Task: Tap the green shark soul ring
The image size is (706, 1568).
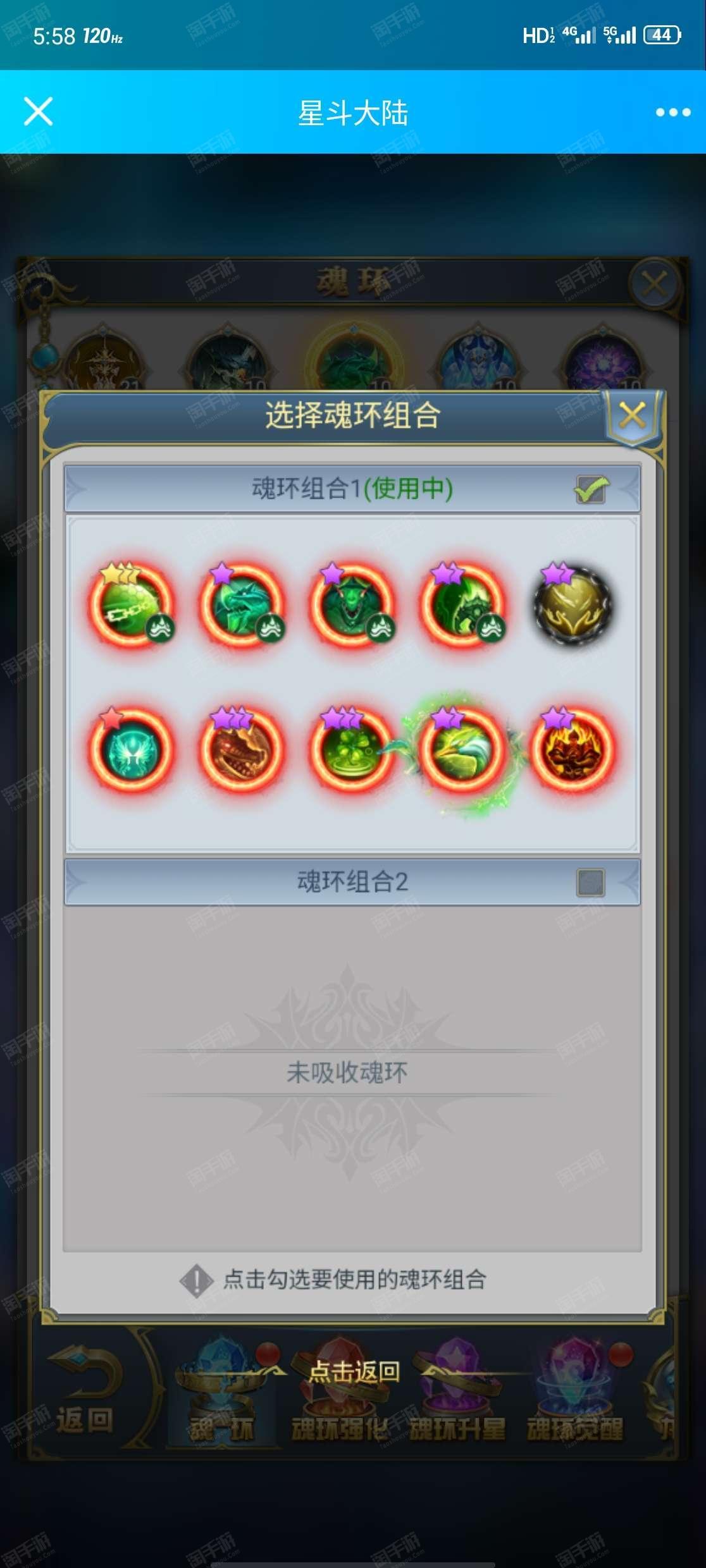Action: [x=241, y=604]
